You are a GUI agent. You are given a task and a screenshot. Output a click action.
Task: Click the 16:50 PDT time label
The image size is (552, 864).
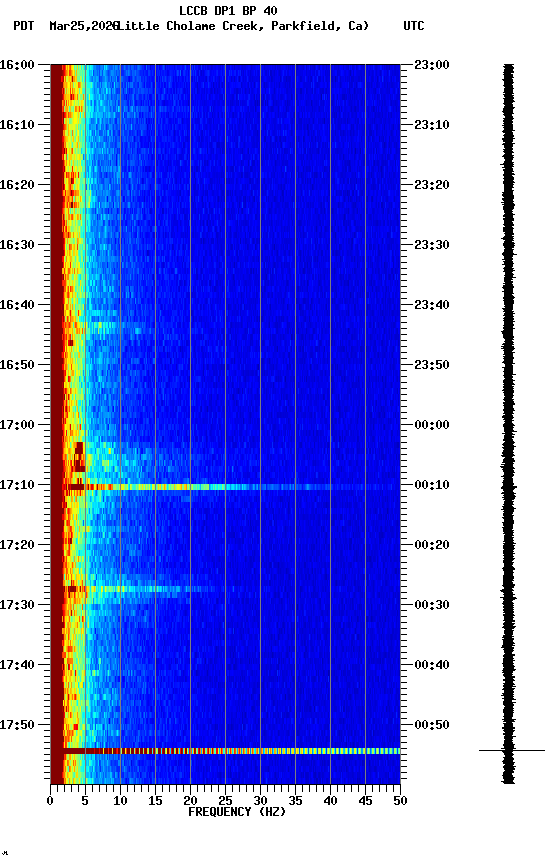(17, 365)
